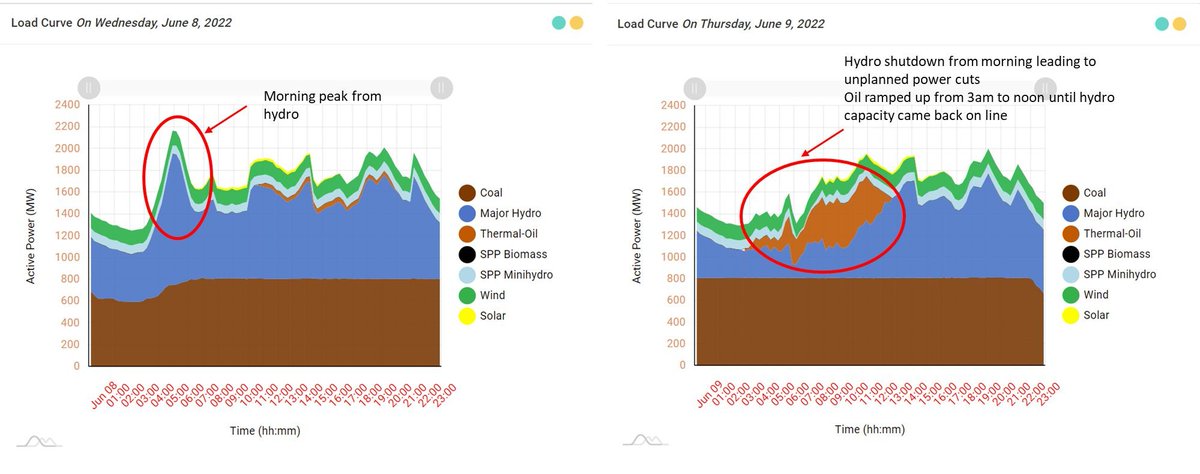Image resolution: width=1200 pixels, height=474 pixels.
Task: Click 'Active Power (MW)' axis title on June 8 chart
Action: 32,235
